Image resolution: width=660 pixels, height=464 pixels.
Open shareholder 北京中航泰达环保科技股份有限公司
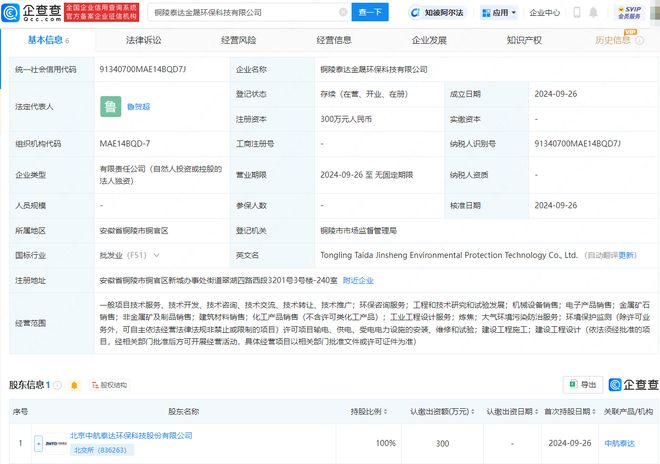131,435
